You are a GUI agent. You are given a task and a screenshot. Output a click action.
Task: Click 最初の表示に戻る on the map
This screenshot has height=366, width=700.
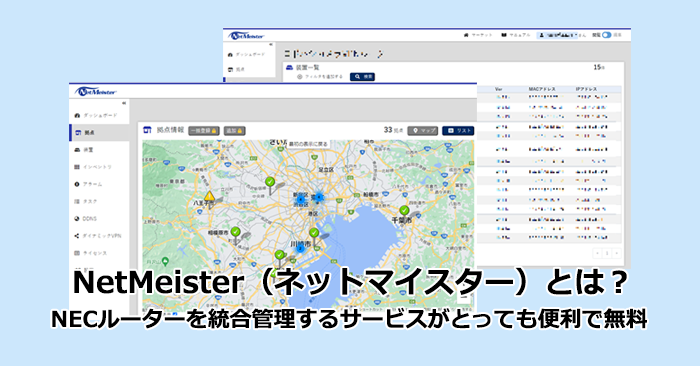[x=308, y=144]
